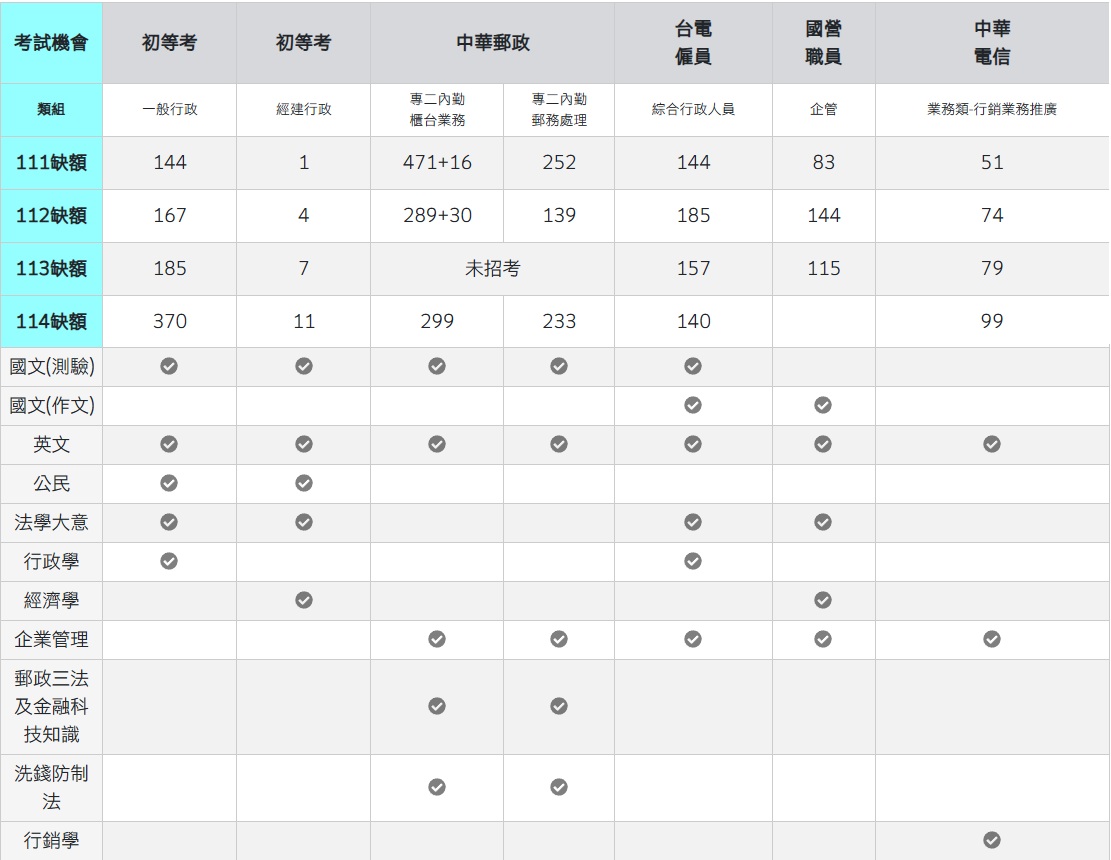The width and height of the screenshot is (1111, 860).
Task: Click the 經濟學 checkmark under 經建行政
Action: pyautogui.click(x=304, y=600)
